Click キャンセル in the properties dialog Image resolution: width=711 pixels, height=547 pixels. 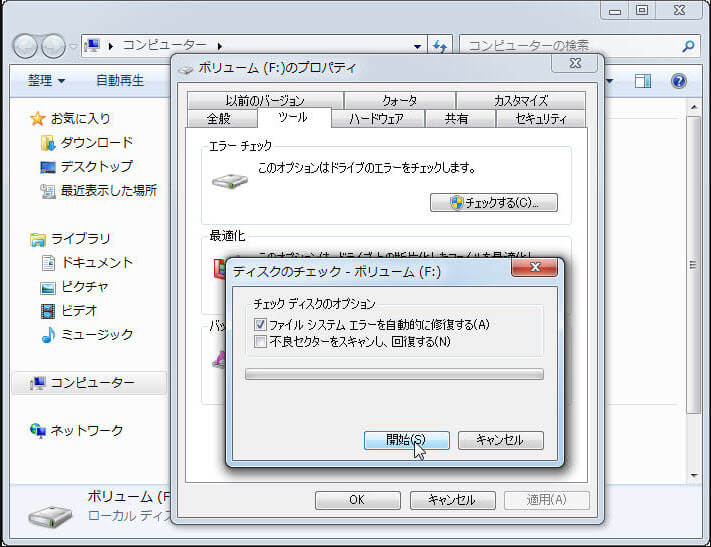click(x=452, y=500)
